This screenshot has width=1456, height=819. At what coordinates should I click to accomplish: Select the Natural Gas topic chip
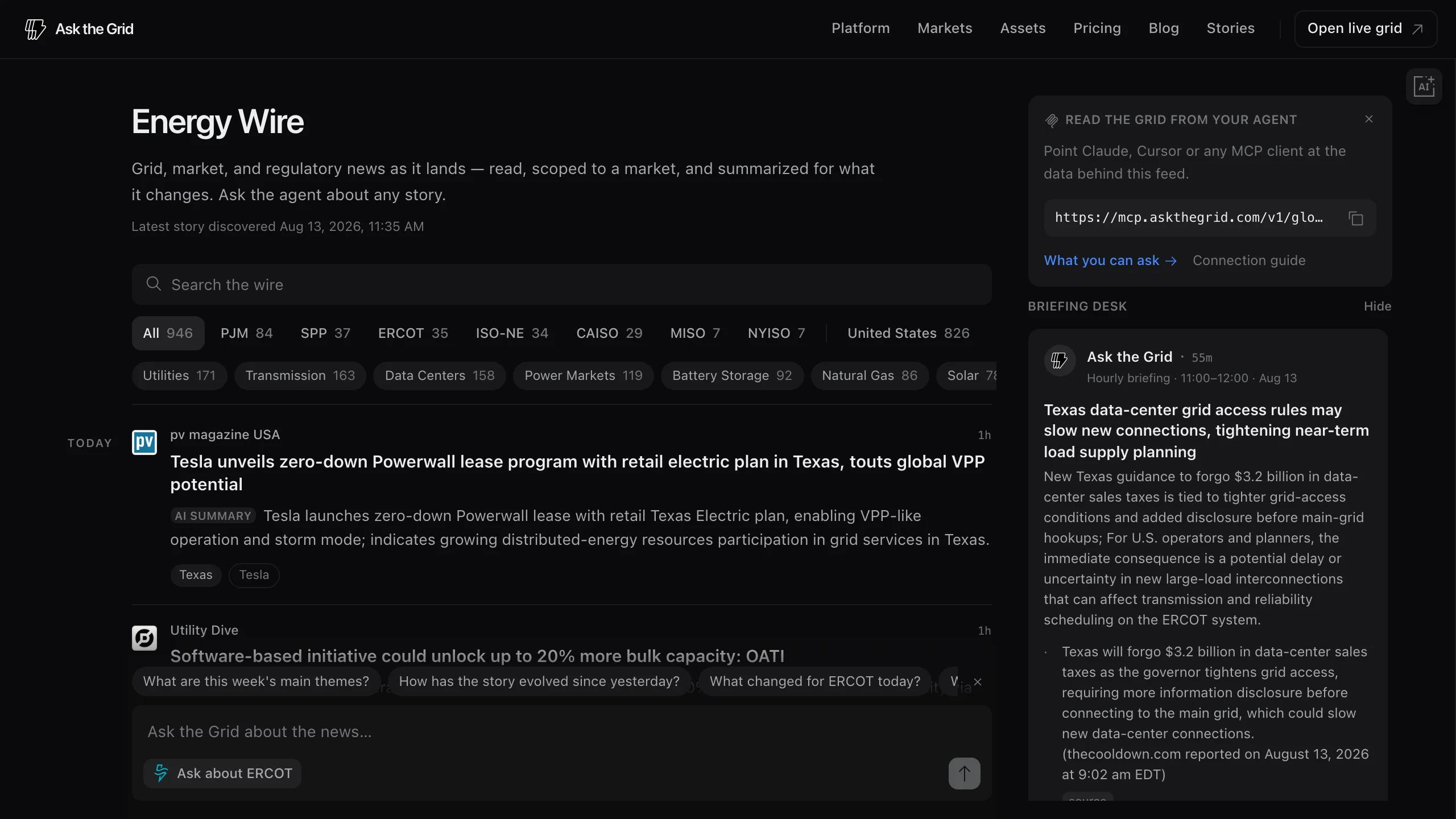pos(870,376)
